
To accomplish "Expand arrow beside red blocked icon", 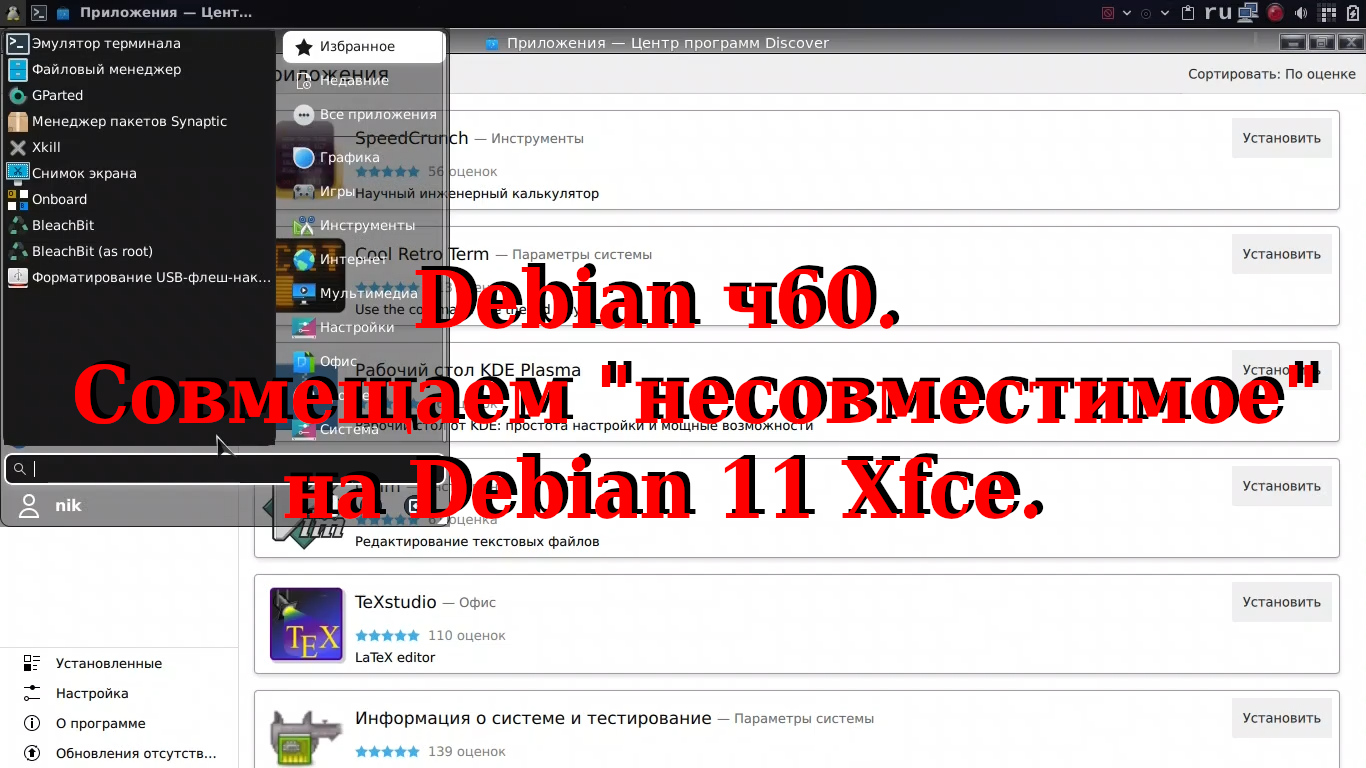I will point(1127,13).
